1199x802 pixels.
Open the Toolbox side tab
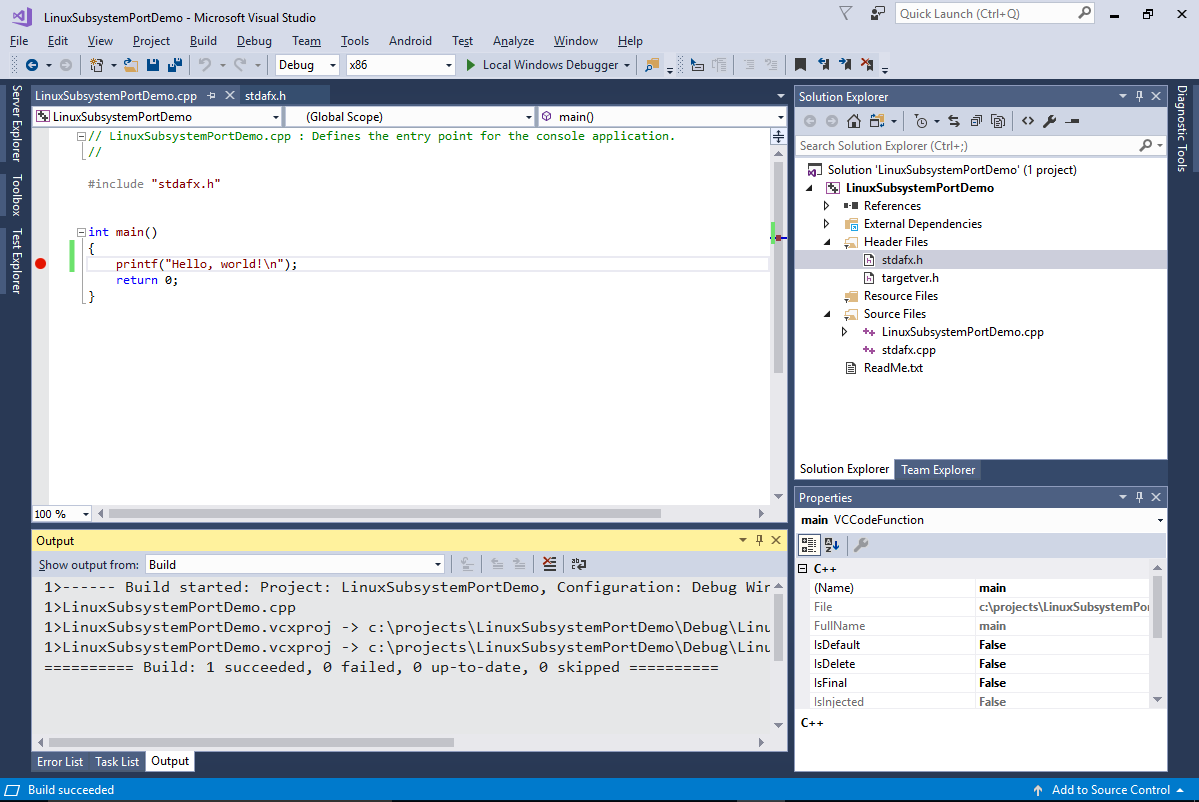pos(16,195)
